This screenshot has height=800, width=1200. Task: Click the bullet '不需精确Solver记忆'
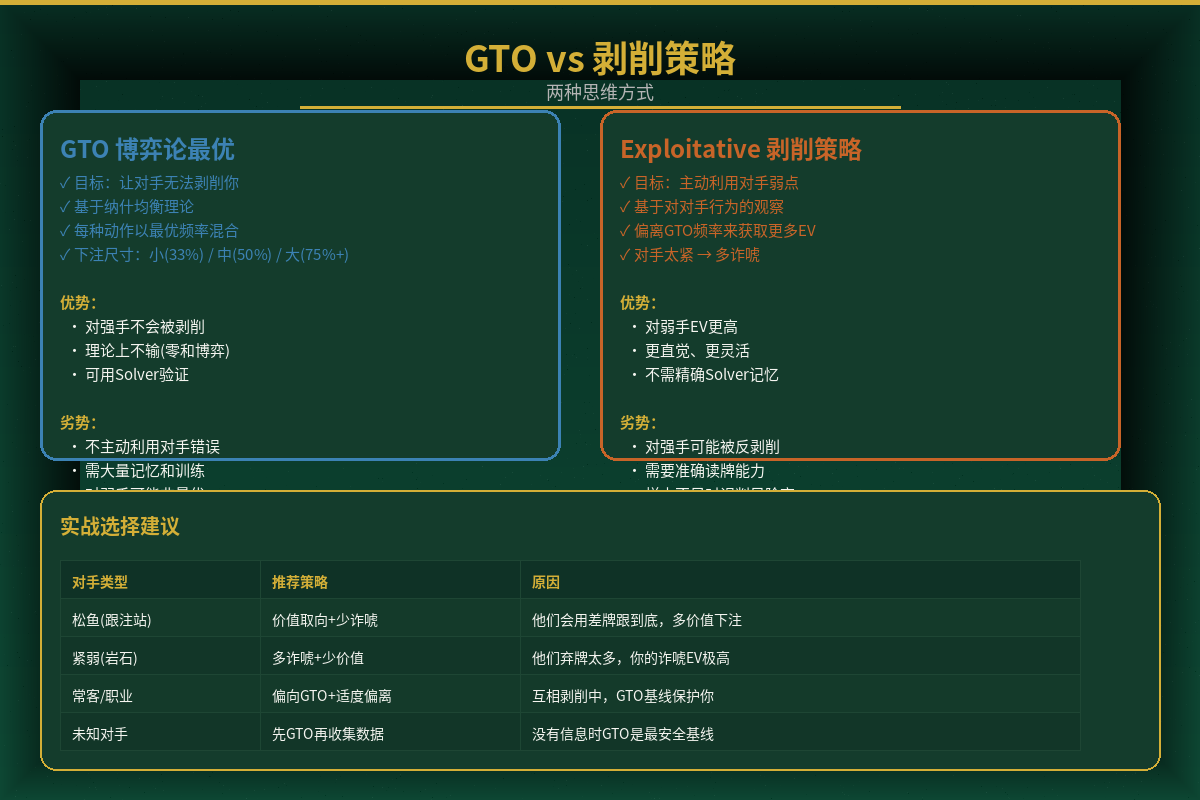pos(711,375)
